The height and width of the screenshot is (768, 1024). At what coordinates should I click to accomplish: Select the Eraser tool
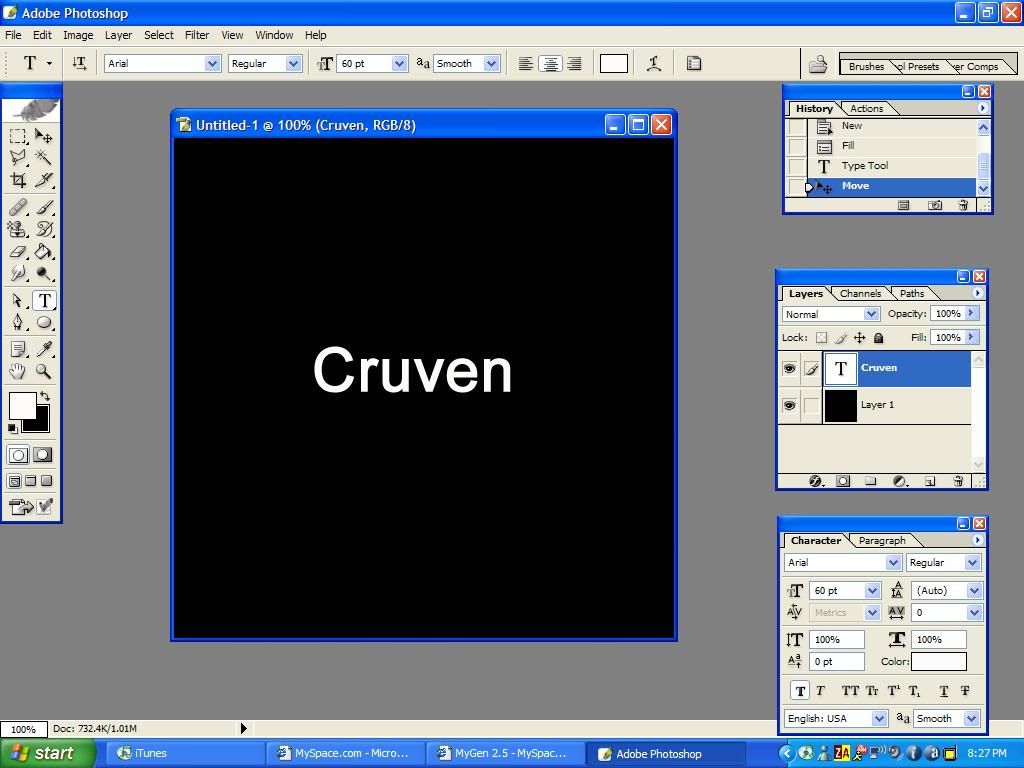click(x=18, y=251)
